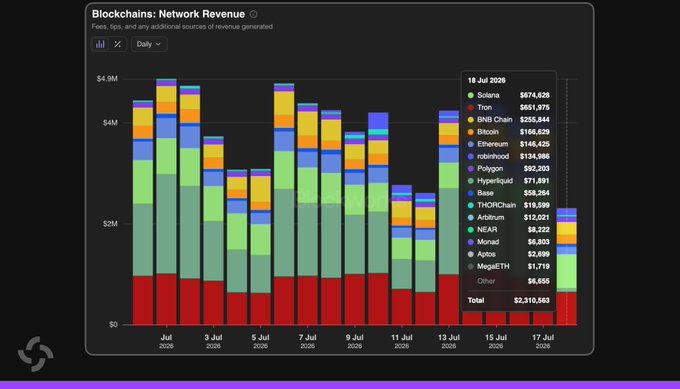
Task: Click the red Tron segment of the 11 Jul bar
Action: pyautogui.click(x=402, y=307)
